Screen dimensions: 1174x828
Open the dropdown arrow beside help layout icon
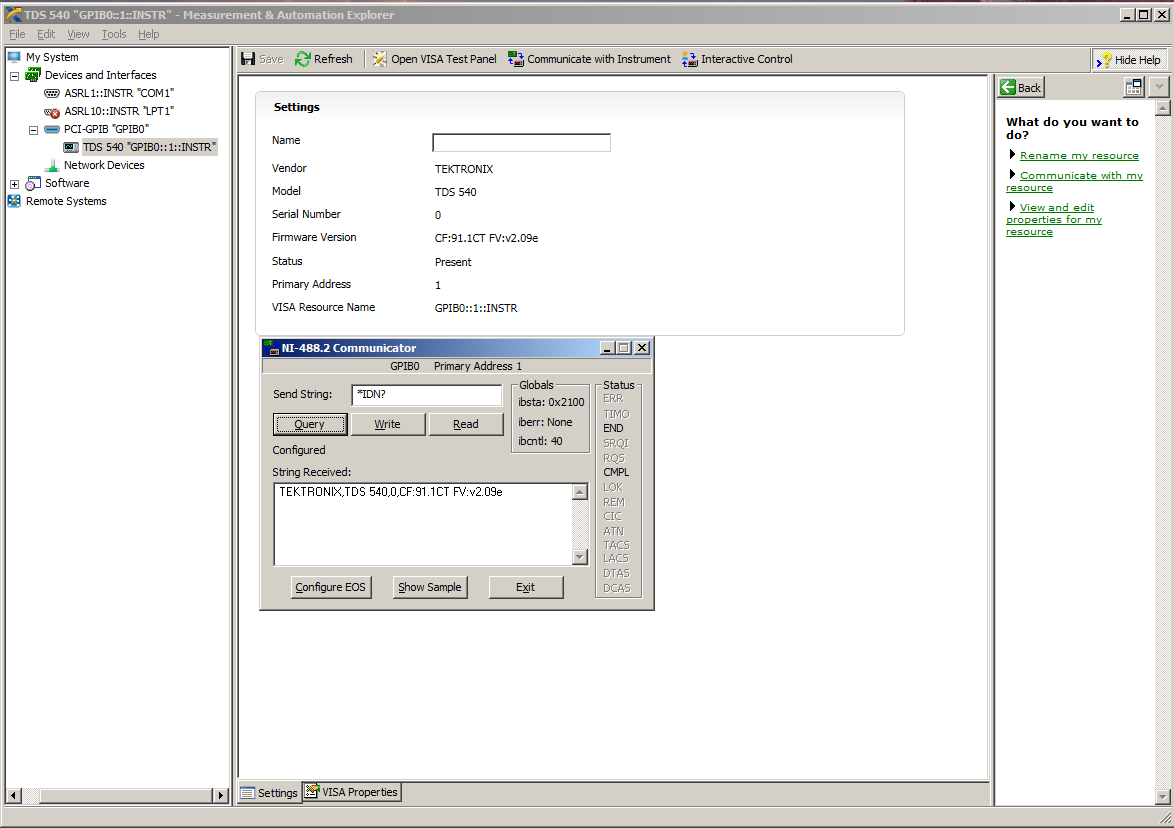click(1159, 88)
